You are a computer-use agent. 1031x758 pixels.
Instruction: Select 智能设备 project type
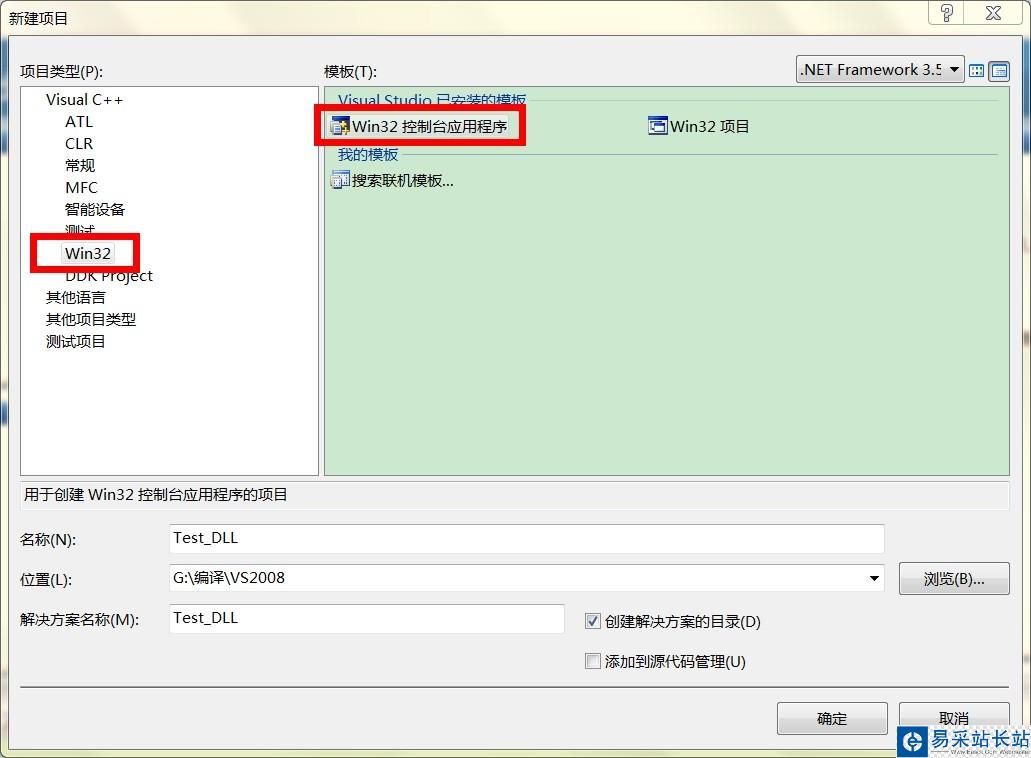click(x=95, y=209)
